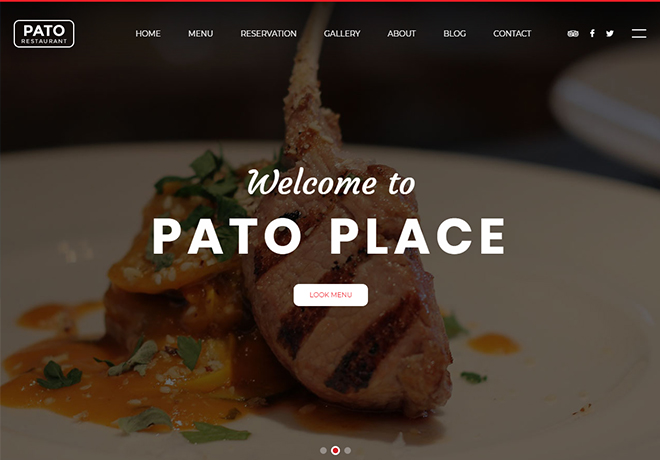This screenshot has height=460, width=660.
Task: Click the red top progress bar
Action: tap(330, 1)
